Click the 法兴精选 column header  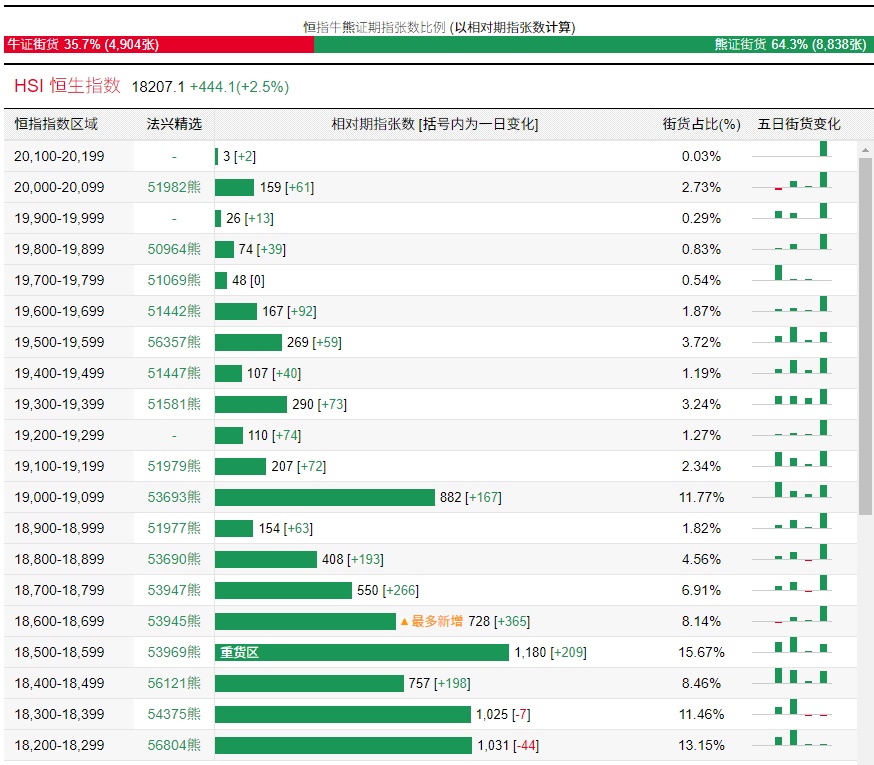point(174,124)
